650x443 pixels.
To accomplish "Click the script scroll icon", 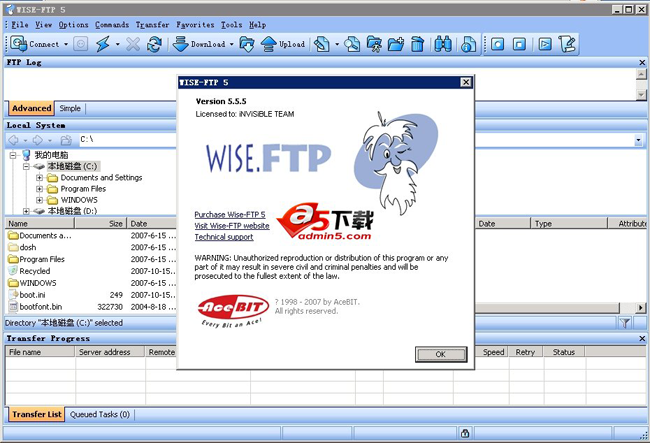I will pyautogui.click(x=567, y=44).
